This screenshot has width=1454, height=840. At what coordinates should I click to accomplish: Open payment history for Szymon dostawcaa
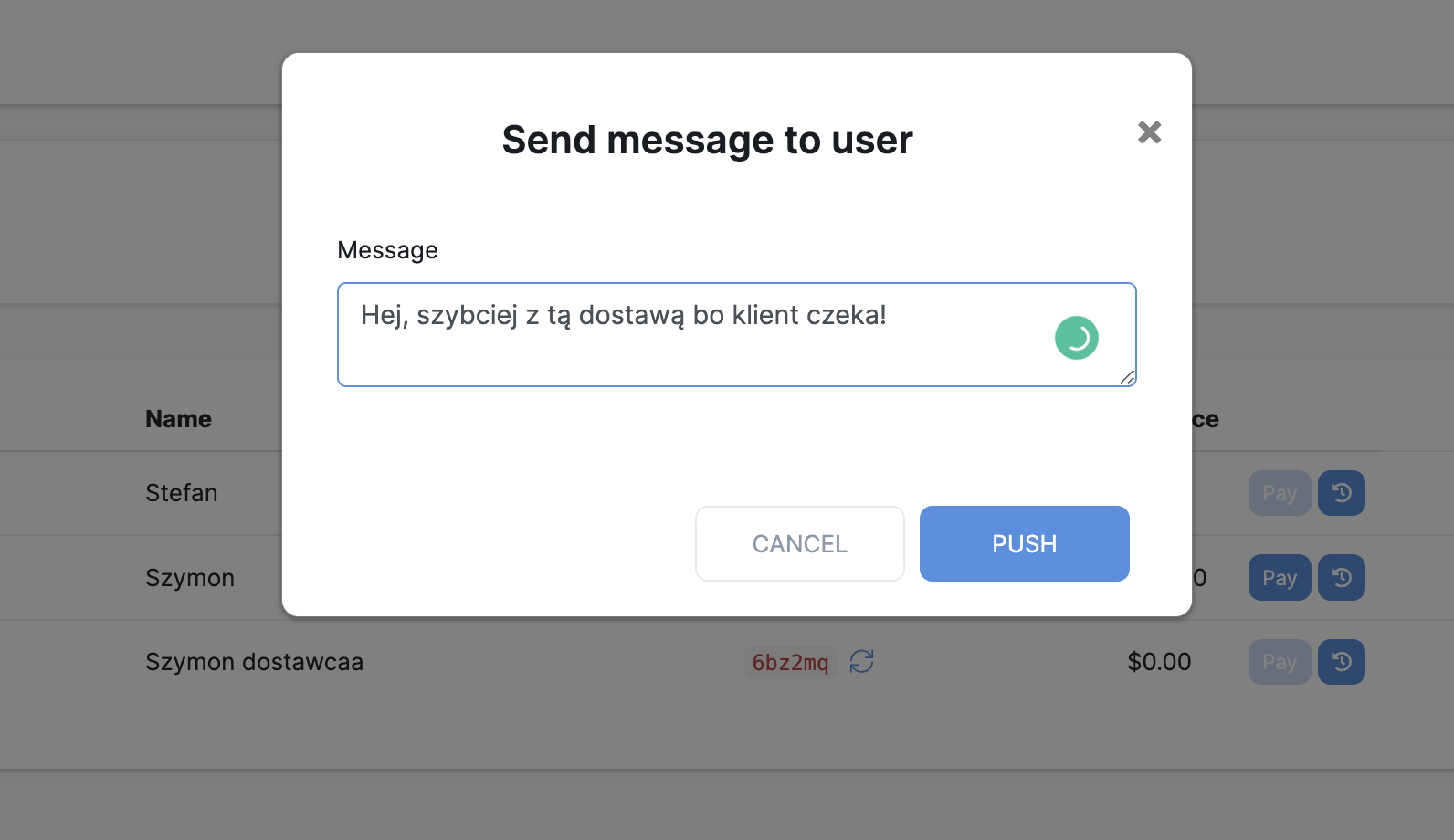(1341, 662)
